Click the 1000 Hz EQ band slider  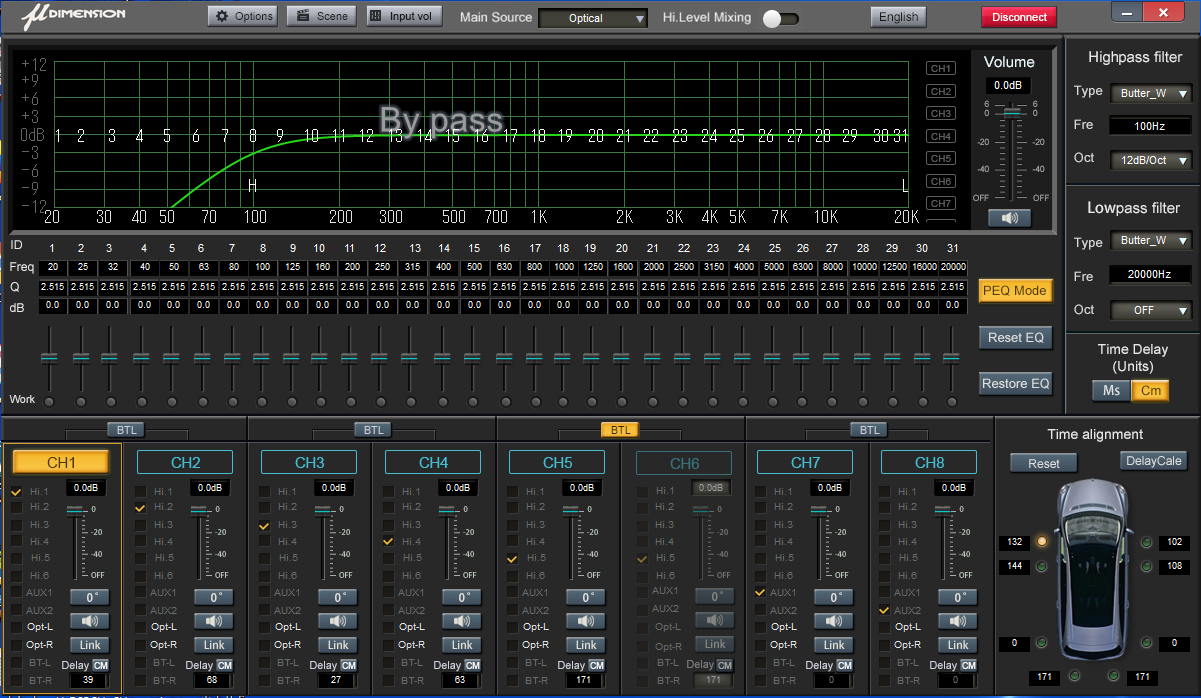[563, 358]
